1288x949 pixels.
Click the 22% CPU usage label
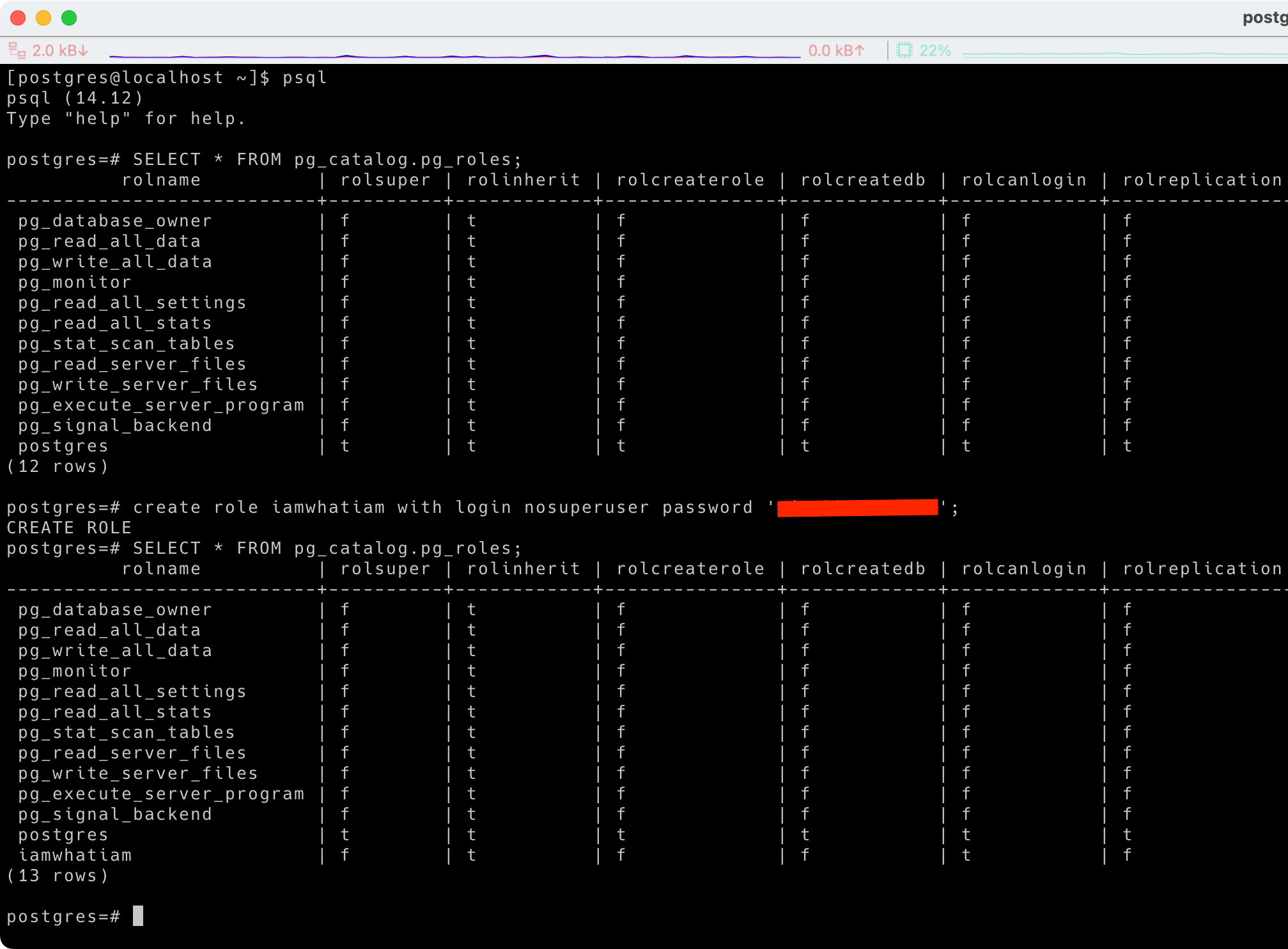coord(935,51)
